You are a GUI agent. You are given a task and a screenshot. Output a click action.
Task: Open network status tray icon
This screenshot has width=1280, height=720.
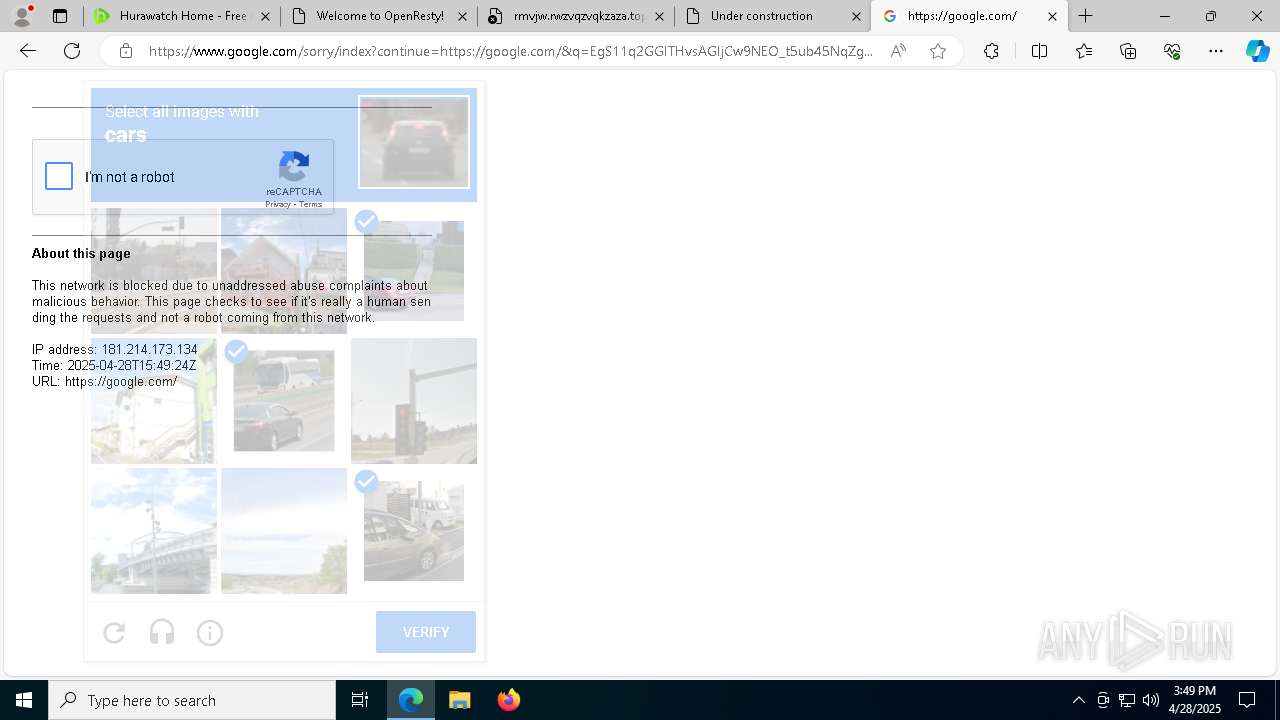pyautogui.click(x=1127, y=700)
